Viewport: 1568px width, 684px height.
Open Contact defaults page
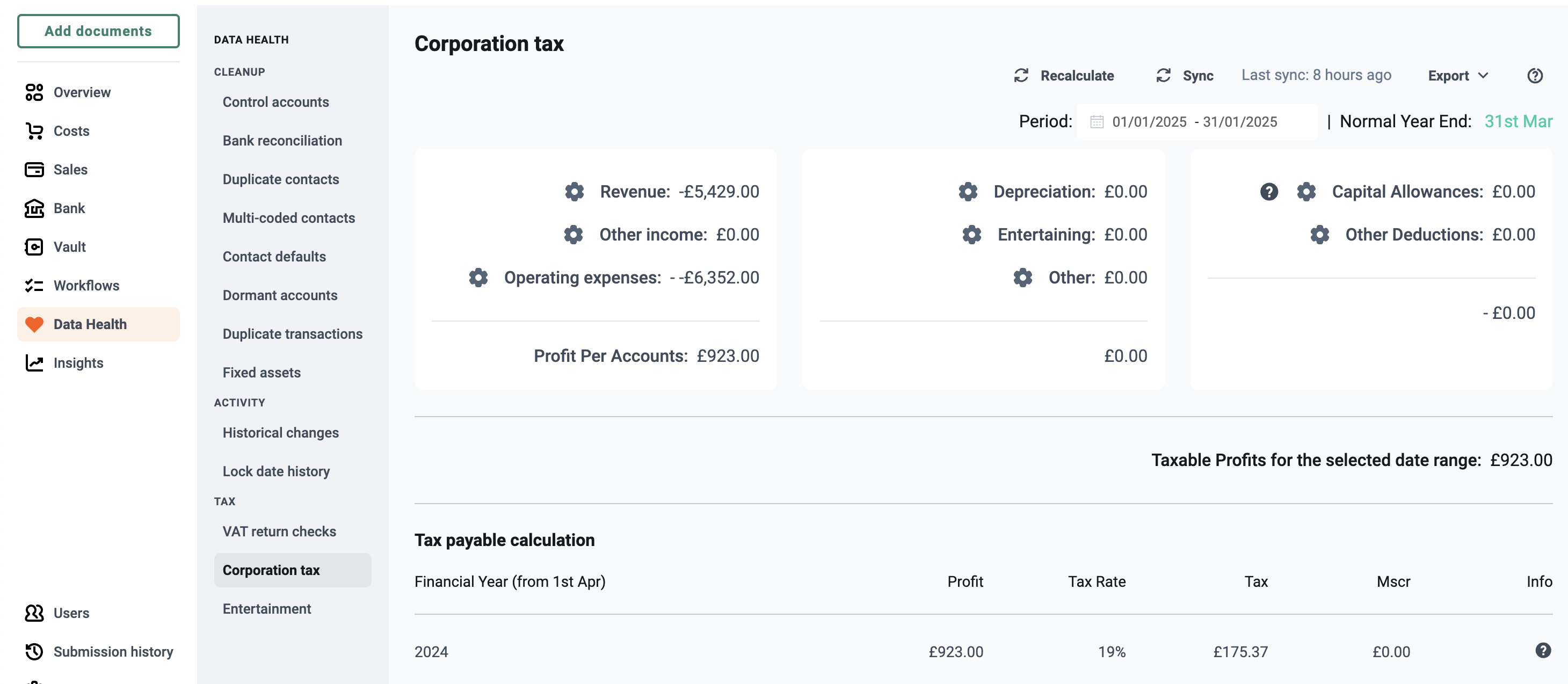pos(274,256)
